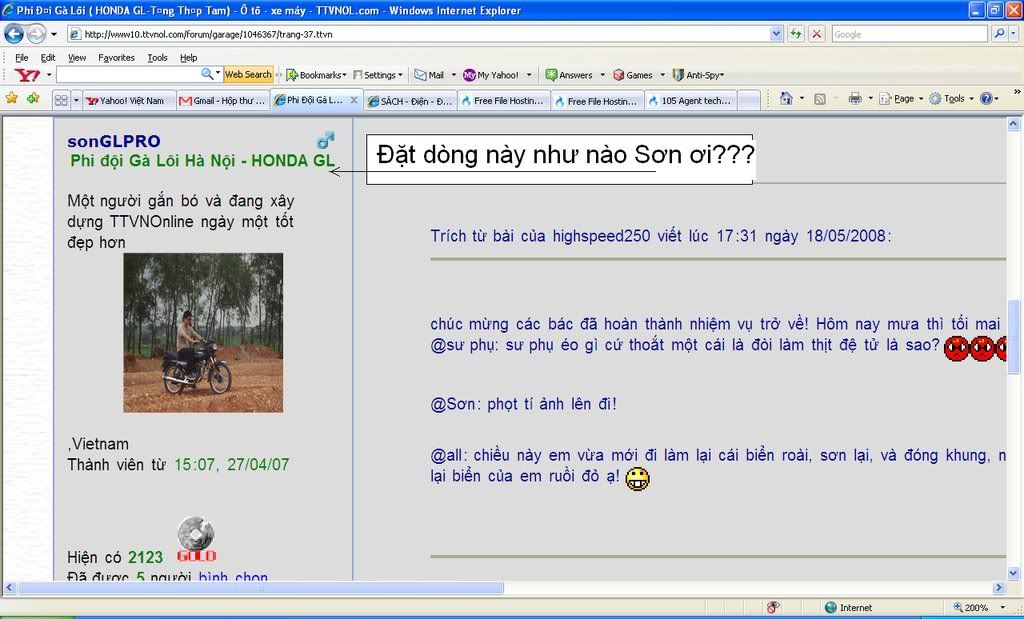
Task: Open the Help question mark icon
Action: [986, 99]
